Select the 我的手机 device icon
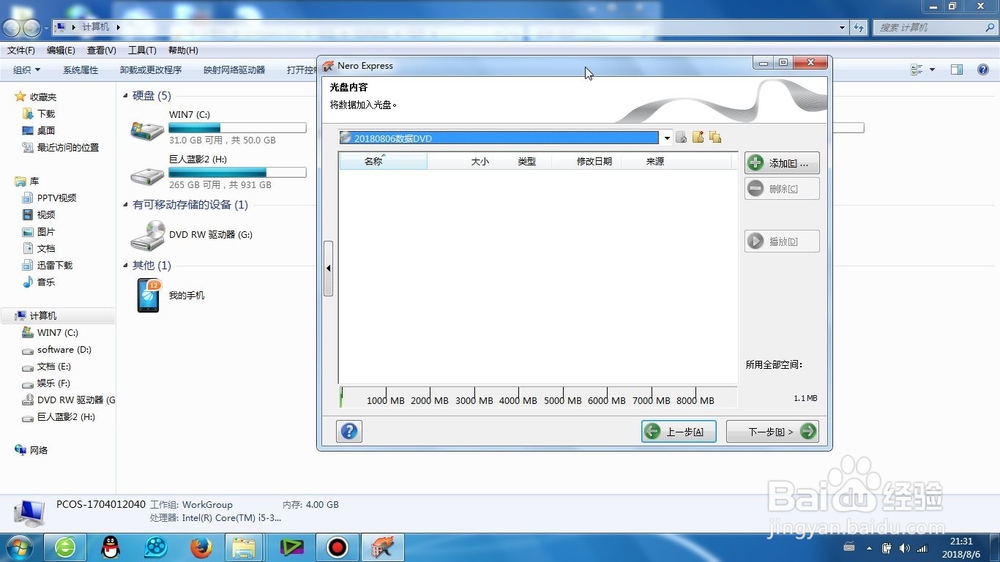This screenshot has height=562, width=1000. [149, 295]
